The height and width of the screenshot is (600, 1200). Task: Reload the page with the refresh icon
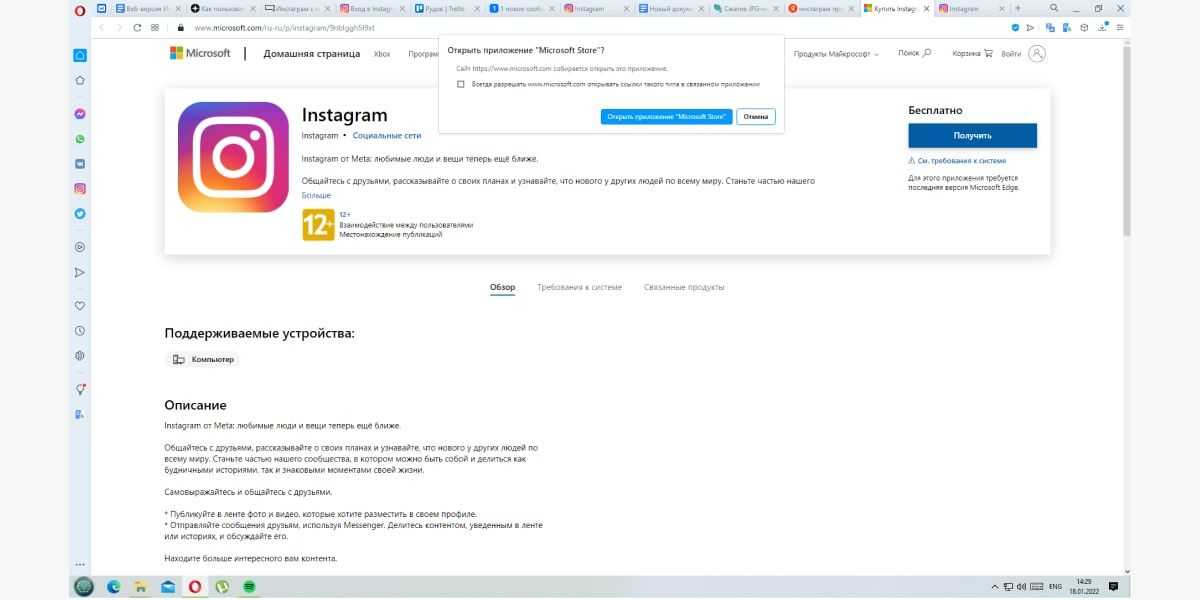pos(137,28)
